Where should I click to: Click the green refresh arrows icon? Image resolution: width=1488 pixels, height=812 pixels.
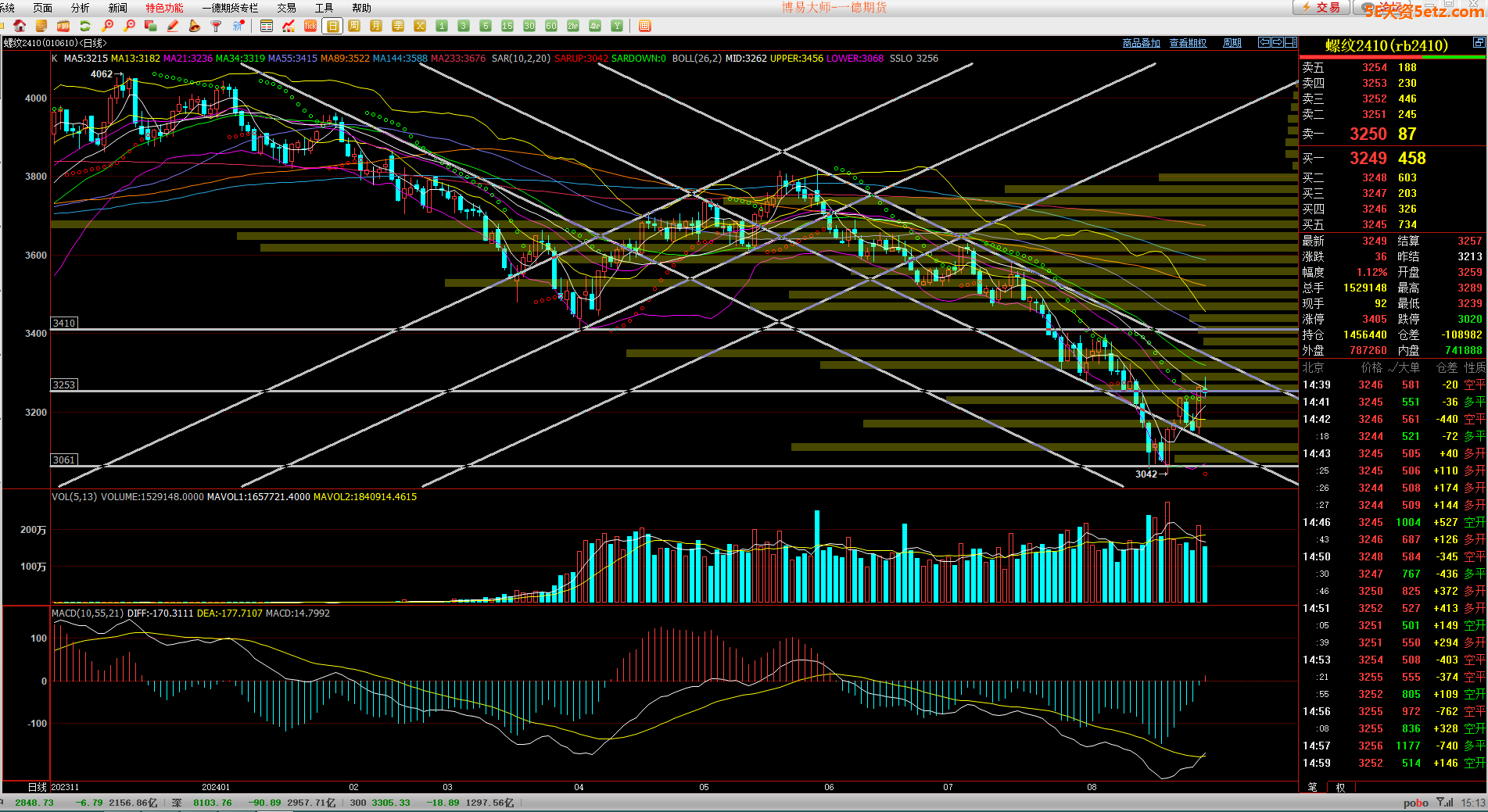pyautogui.click(x=85, y=26)
